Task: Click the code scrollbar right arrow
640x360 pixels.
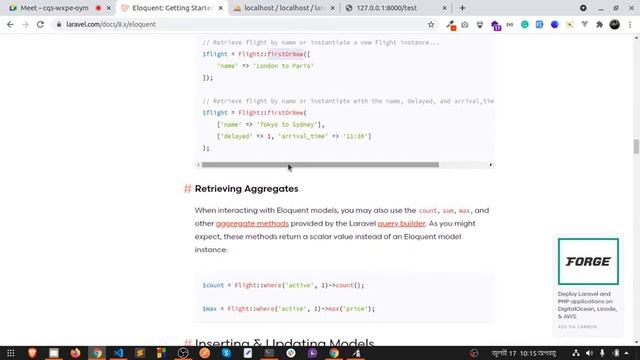Action: coord(491,165)
